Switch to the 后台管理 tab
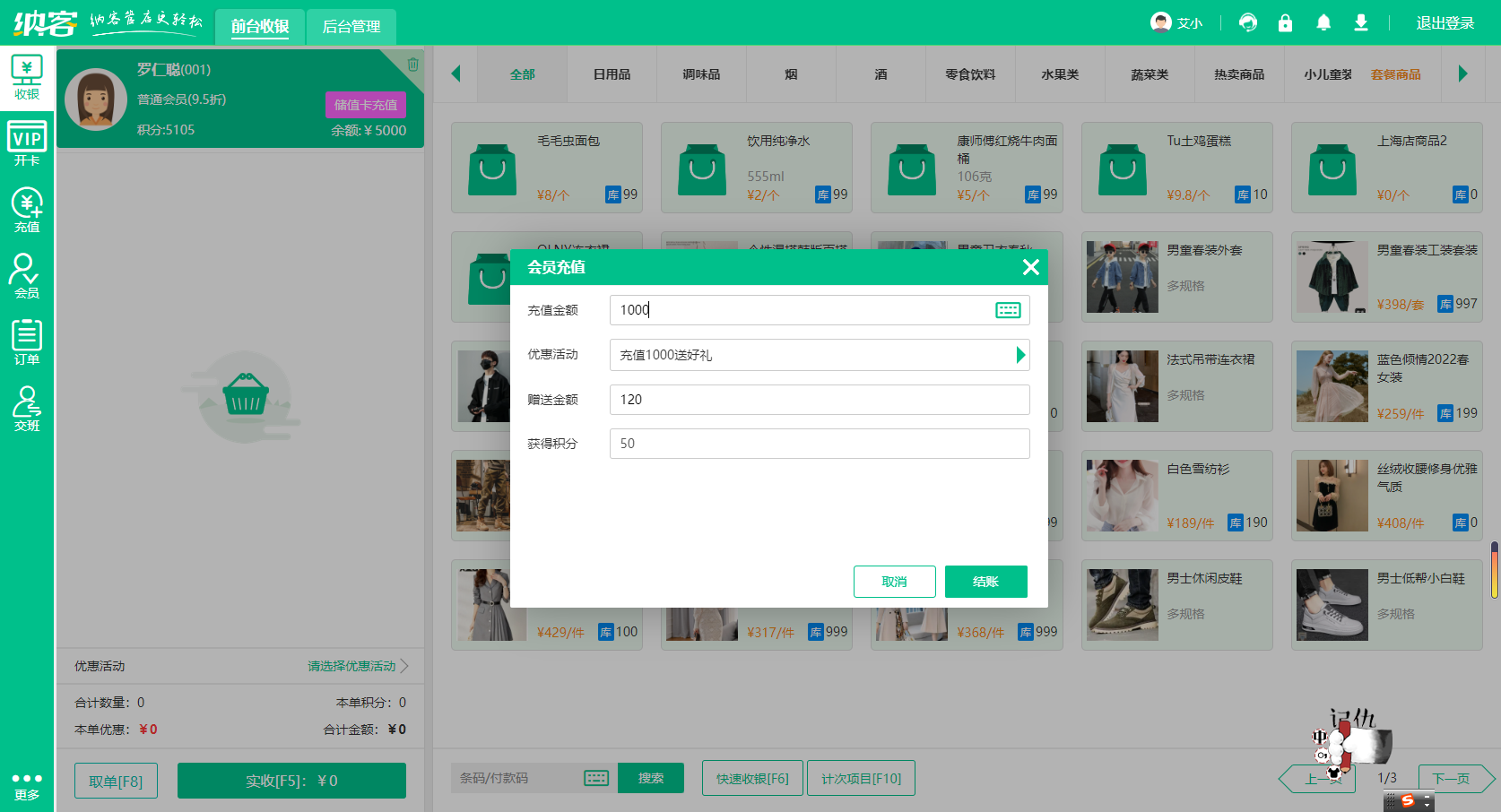 tap(351, 27)
